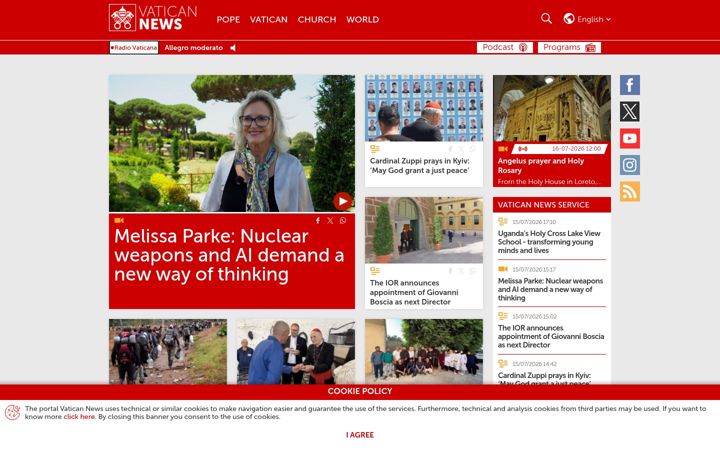The width and height of the screenshot is (720, 450).
Task: Open Angelus prayer and Holy Rosary link
Action: point(541,166)
